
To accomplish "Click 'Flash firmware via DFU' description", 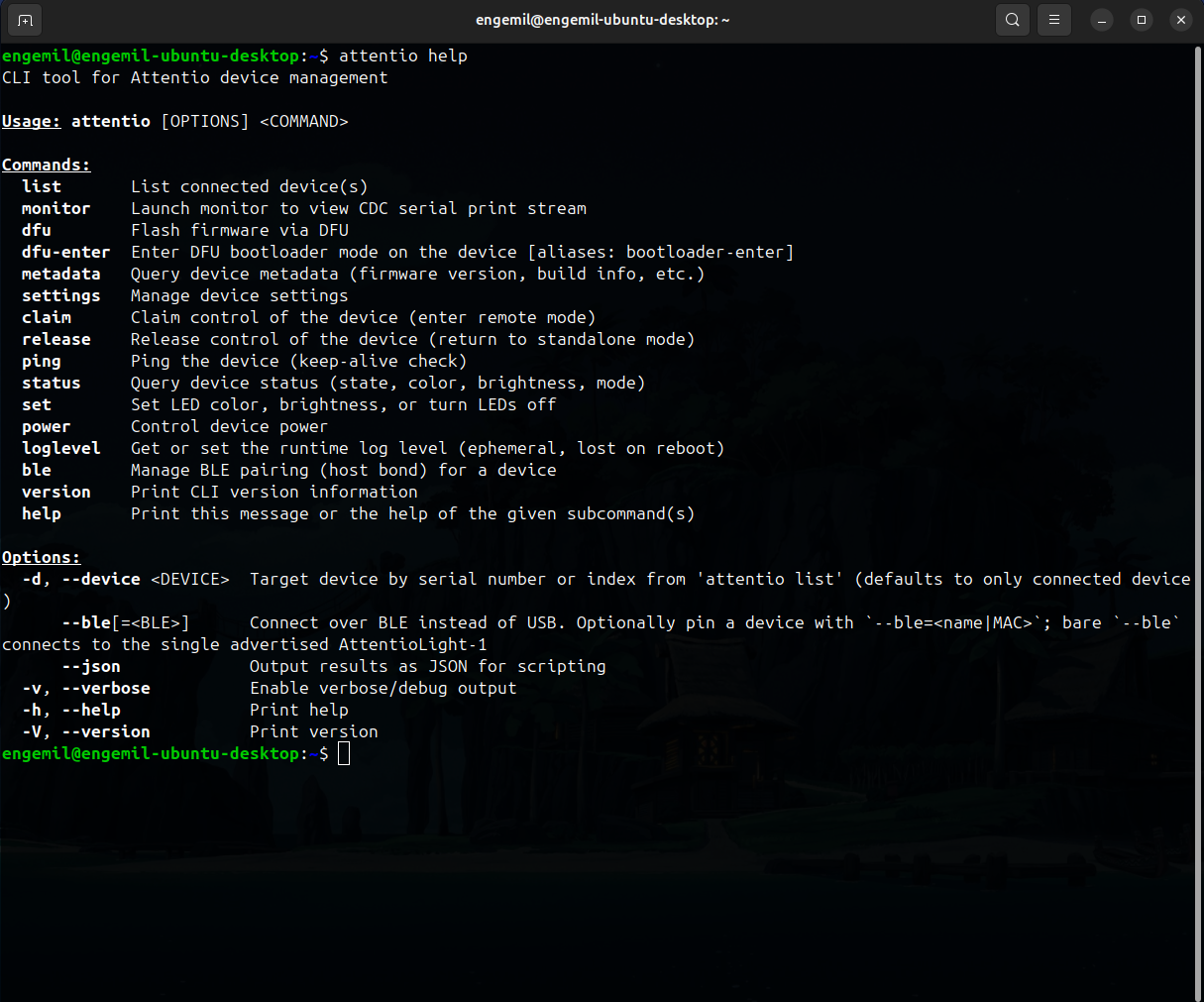I will tap(240, 231).
